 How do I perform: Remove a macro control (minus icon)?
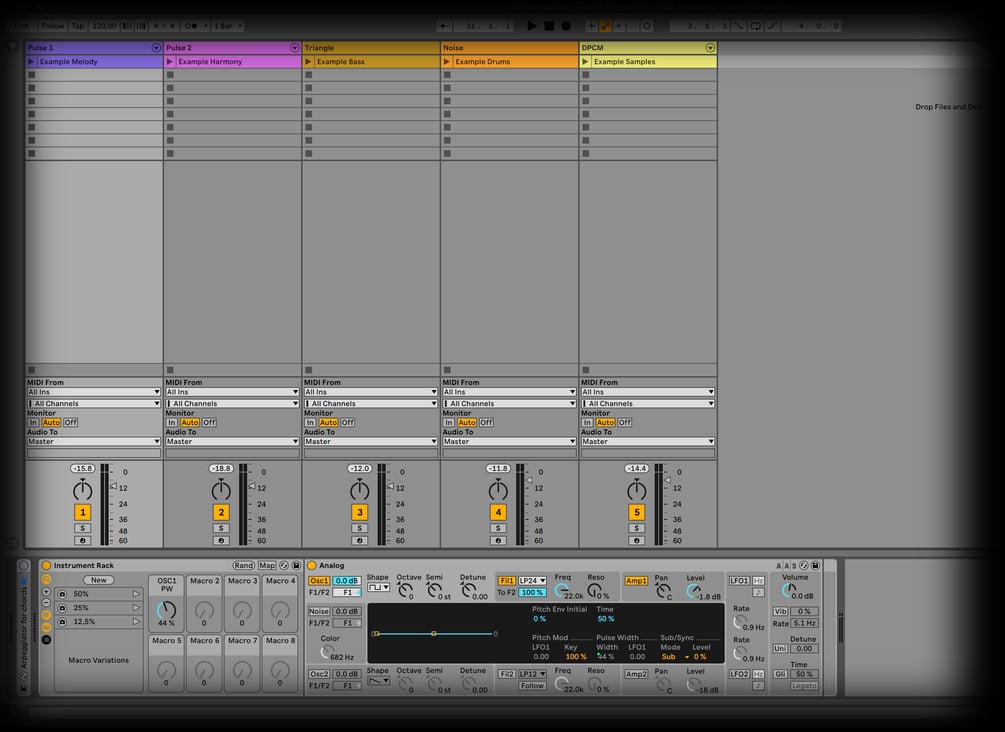46,603
